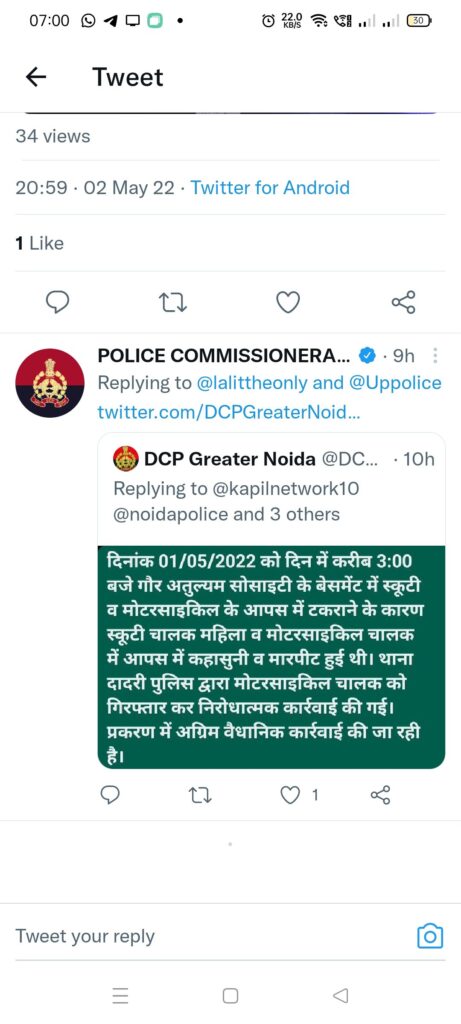
Task: Open the Twitter for Android link
Action: coord(270,188)
